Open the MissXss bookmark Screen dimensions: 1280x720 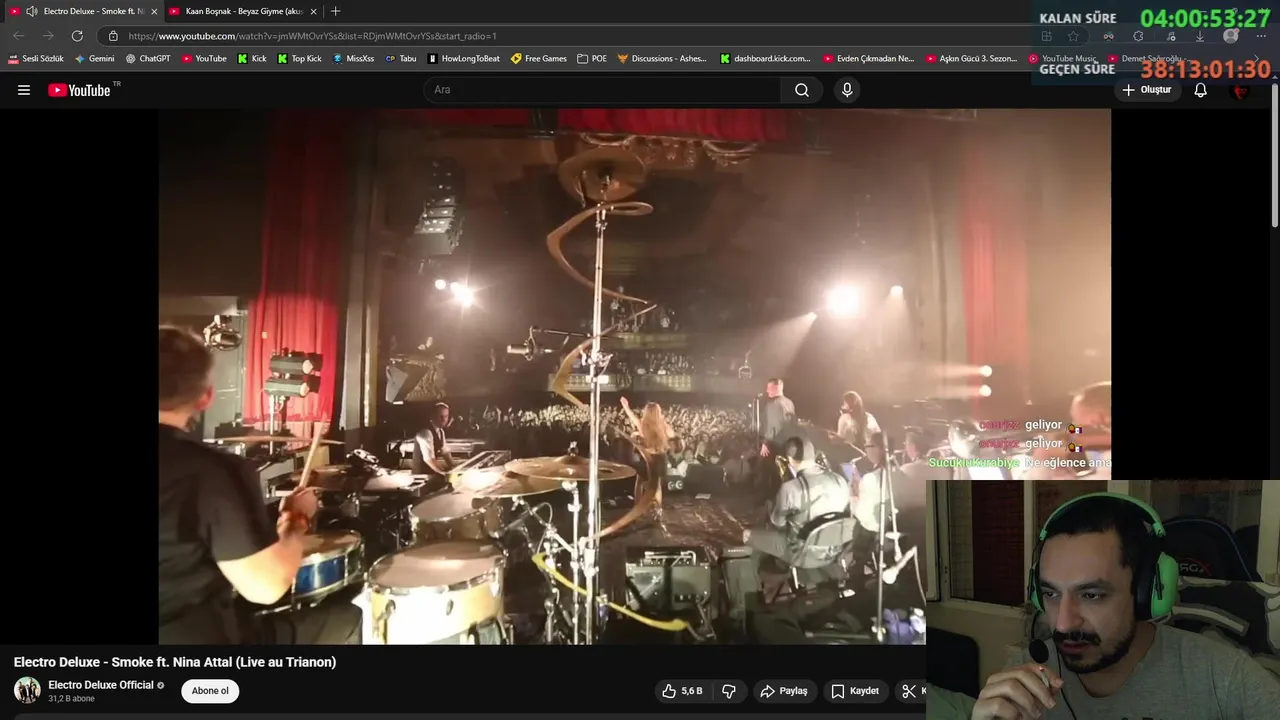[x=353, y=59]
